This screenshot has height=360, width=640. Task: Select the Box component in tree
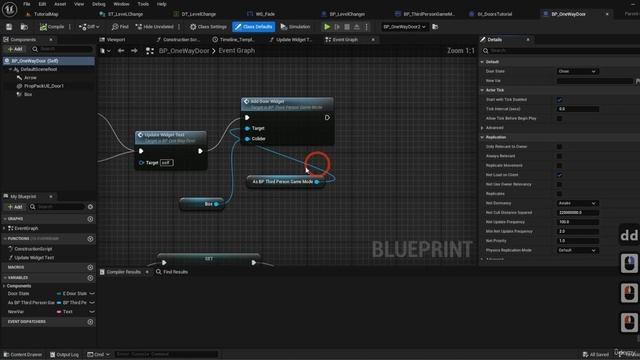(28, 94)
